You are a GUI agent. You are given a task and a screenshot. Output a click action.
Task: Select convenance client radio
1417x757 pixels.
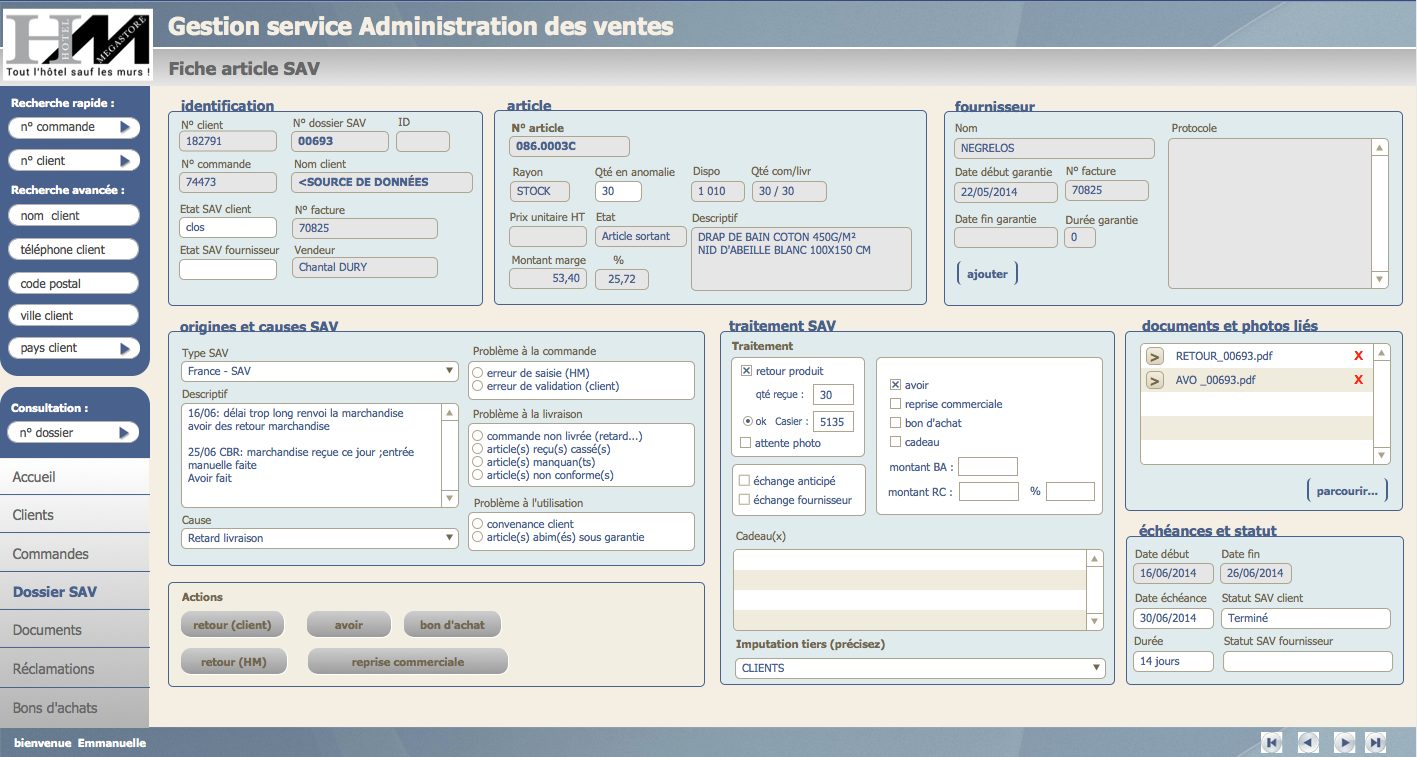tap(478, 524)
